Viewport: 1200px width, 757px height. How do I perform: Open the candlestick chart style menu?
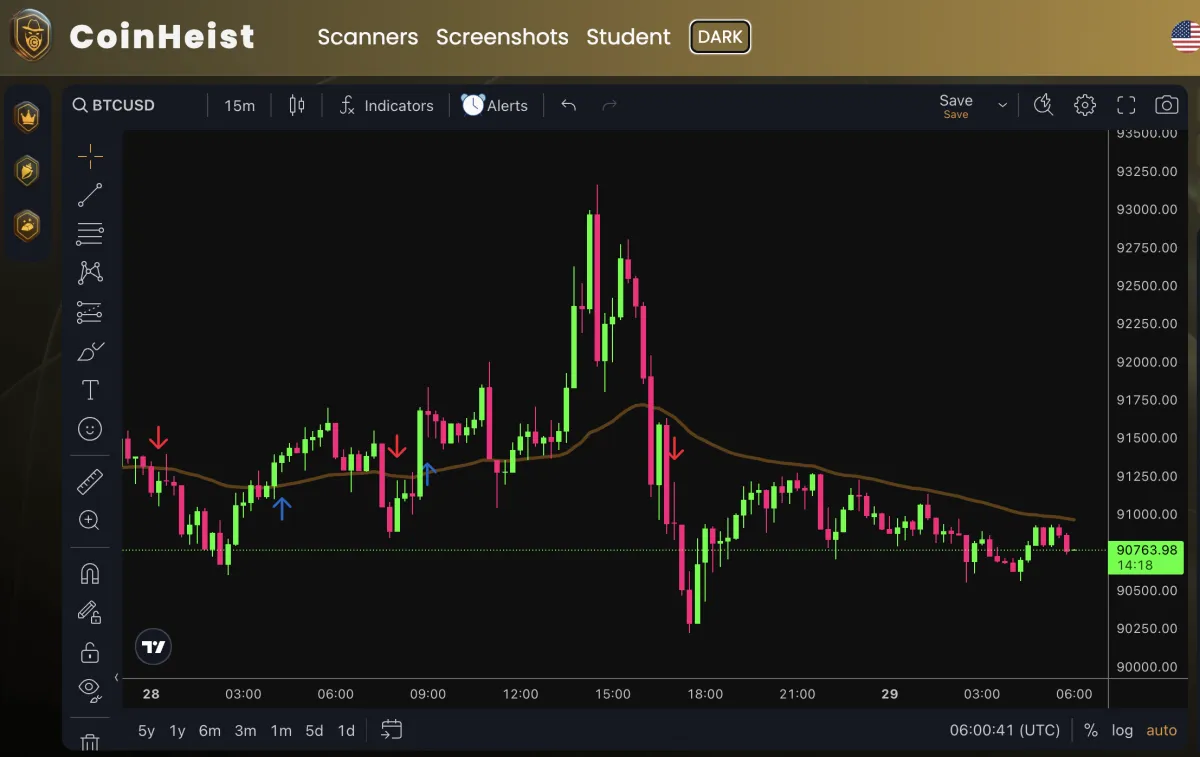pyautogui.click(x=296, y=105)
